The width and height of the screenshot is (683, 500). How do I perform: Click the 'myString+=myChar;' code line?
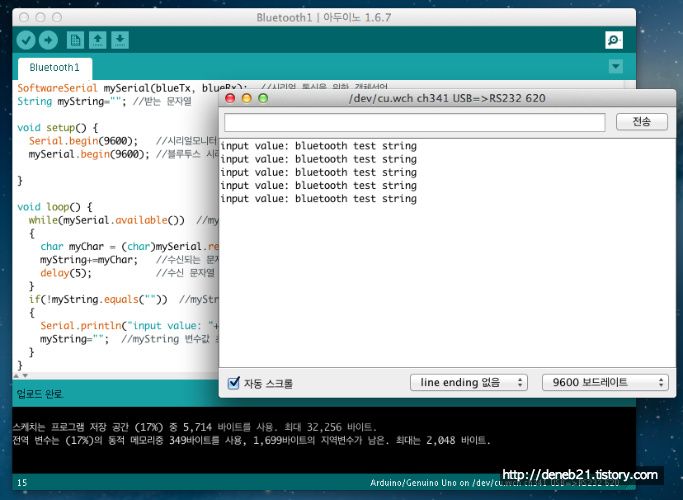89,260
